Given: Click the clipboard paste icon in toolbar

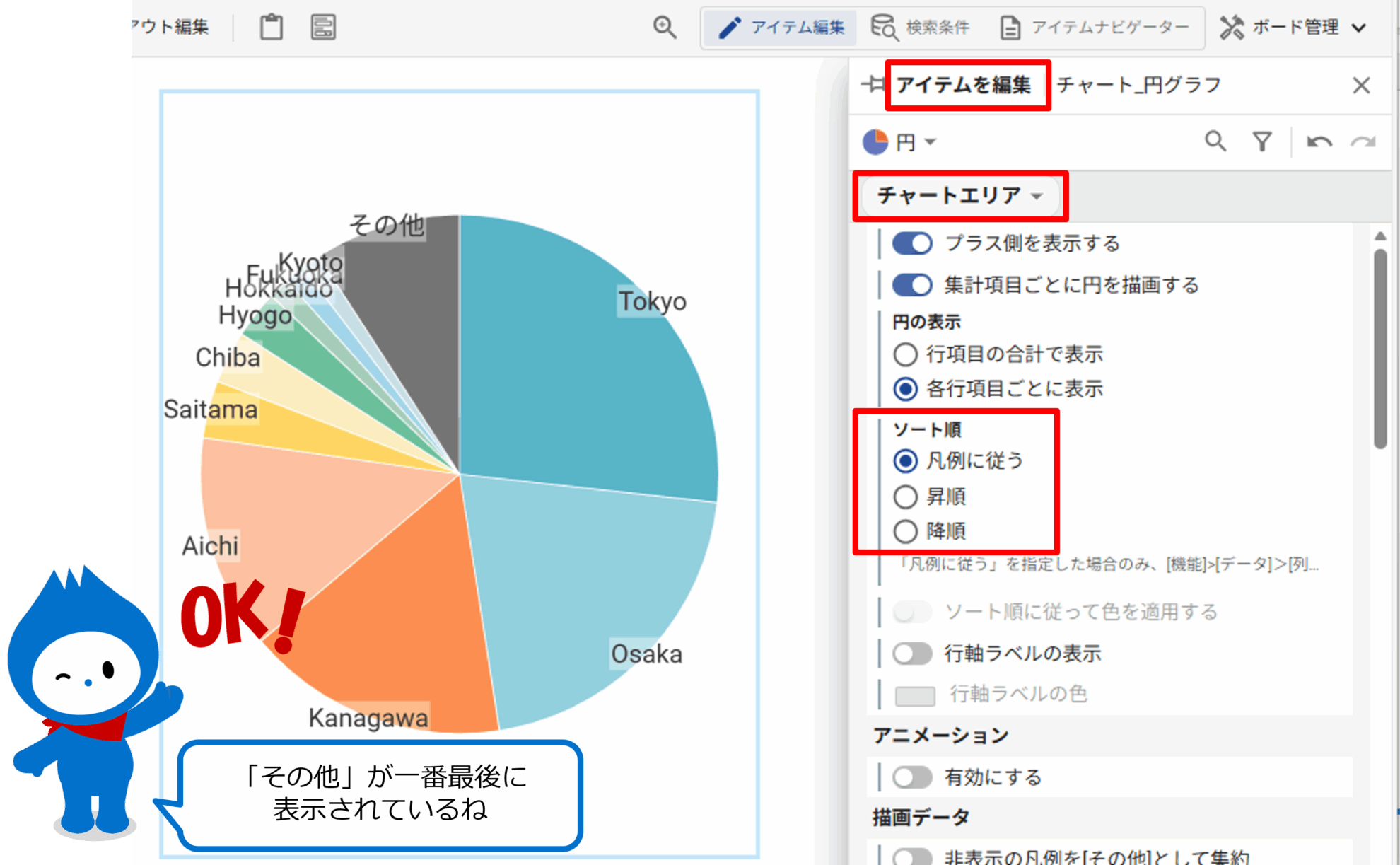Looking at the screenshot, I should tap(271, 27).
